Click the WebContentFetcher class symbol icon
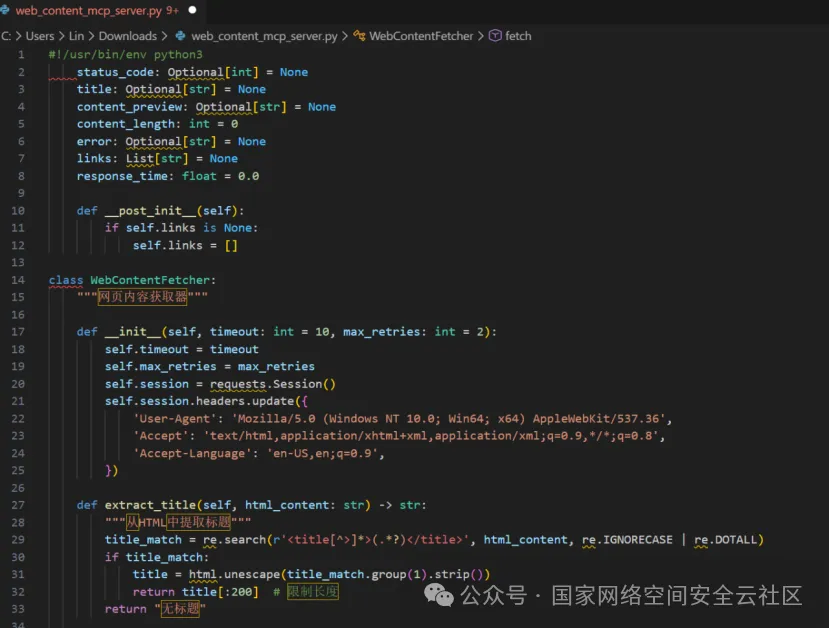 tap(359, 36)
